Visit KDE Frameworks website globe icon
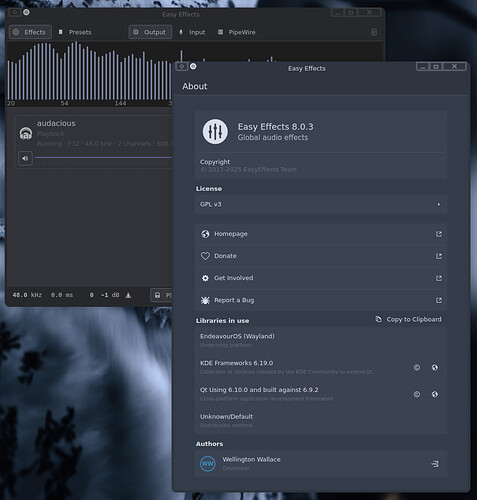 click(x=435, y=367)
